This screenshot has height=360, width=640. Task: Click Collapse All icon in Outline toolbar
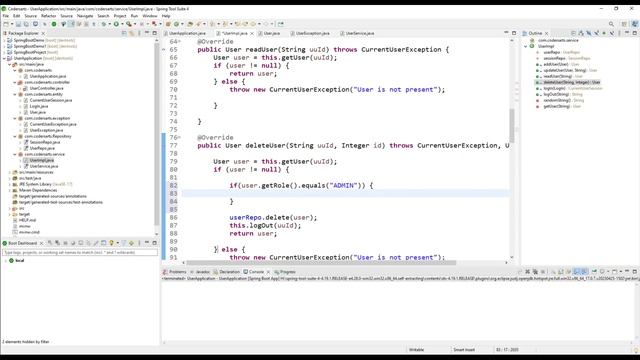pos(573,33)
